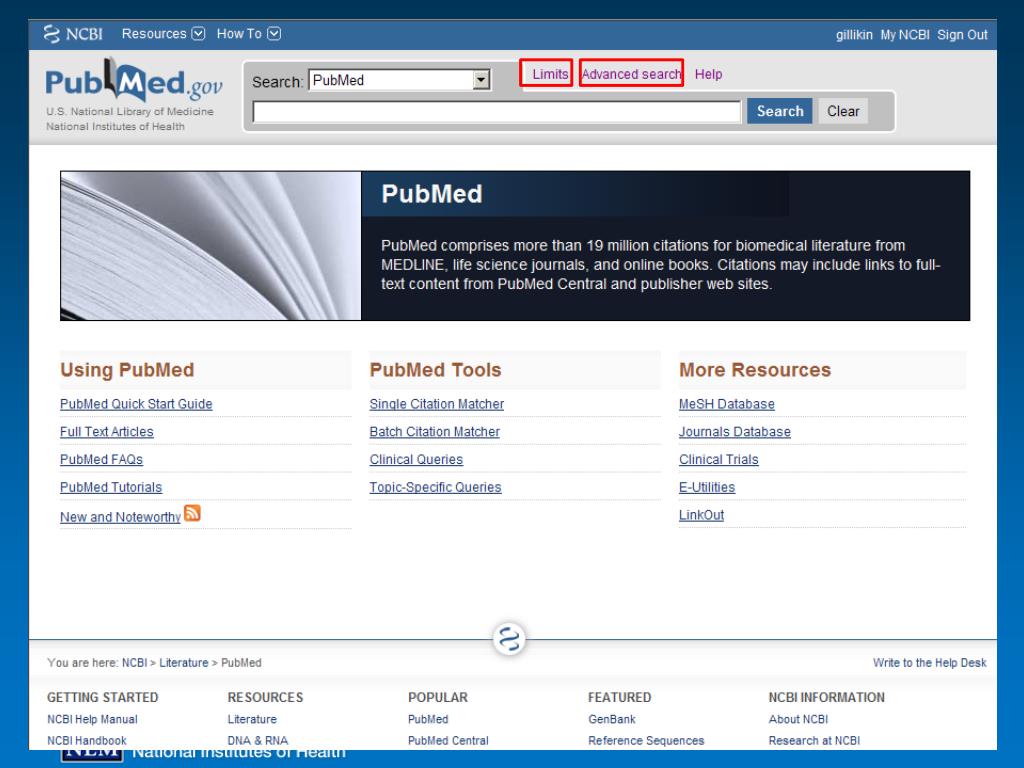Open Literature under footer Resources
Viewport: 1024px width, 768px height.
[x=252, y=719]
